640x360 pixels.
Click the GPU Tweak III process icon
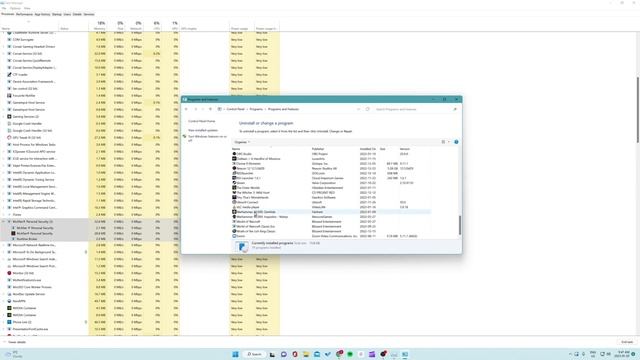pyautogui.click(x=9, y=138)
